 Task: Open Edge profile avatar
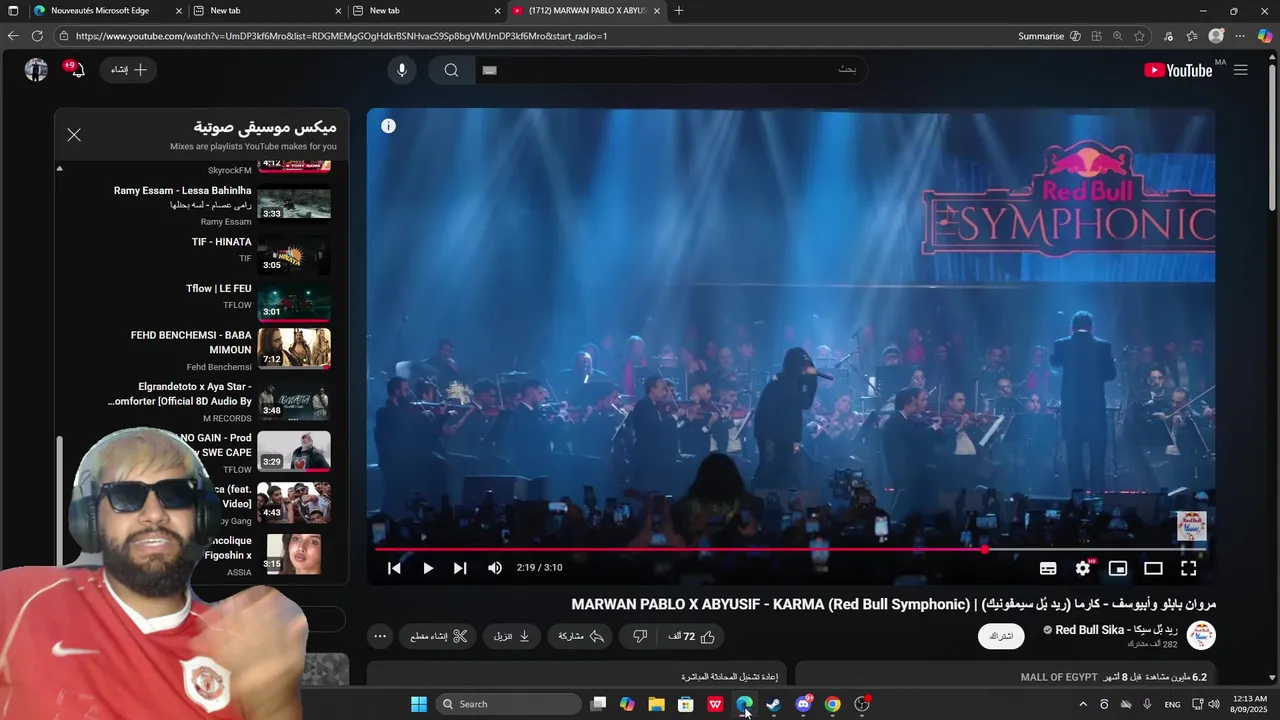[x=1216, y=36]
